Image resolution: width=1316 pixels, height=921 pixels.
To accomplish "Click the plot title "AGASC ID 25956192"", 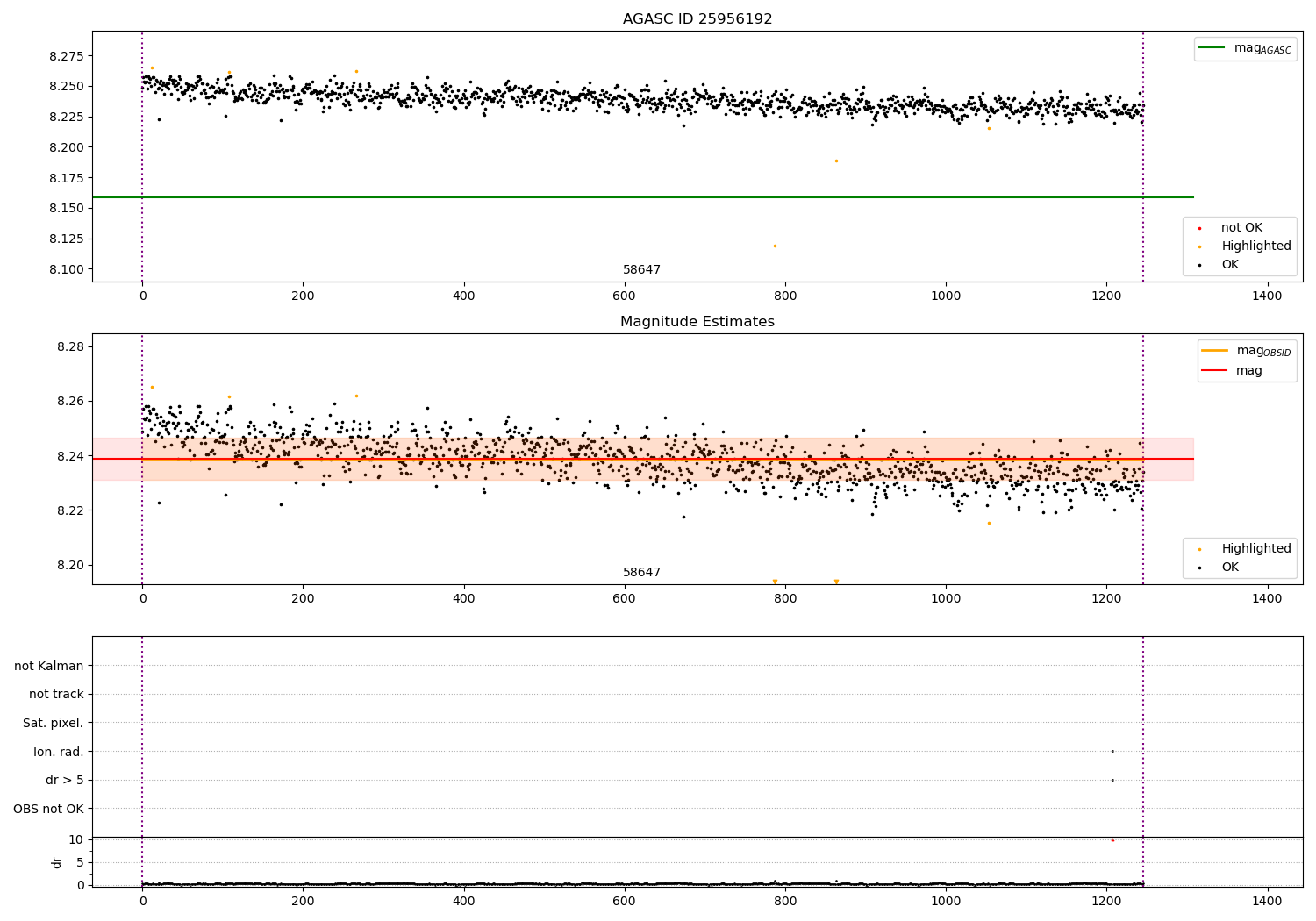I will pos(697,19).
